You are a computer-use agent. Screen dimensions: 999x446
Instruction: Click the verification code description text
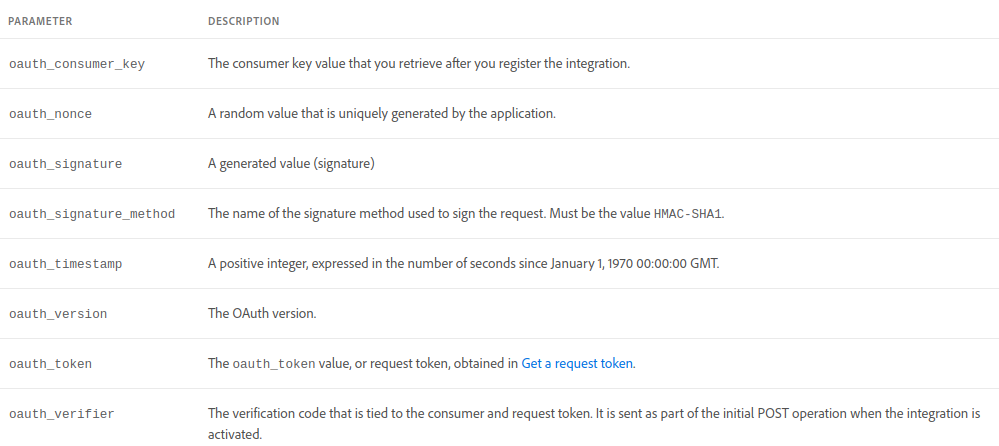click(x=594, y=424)
